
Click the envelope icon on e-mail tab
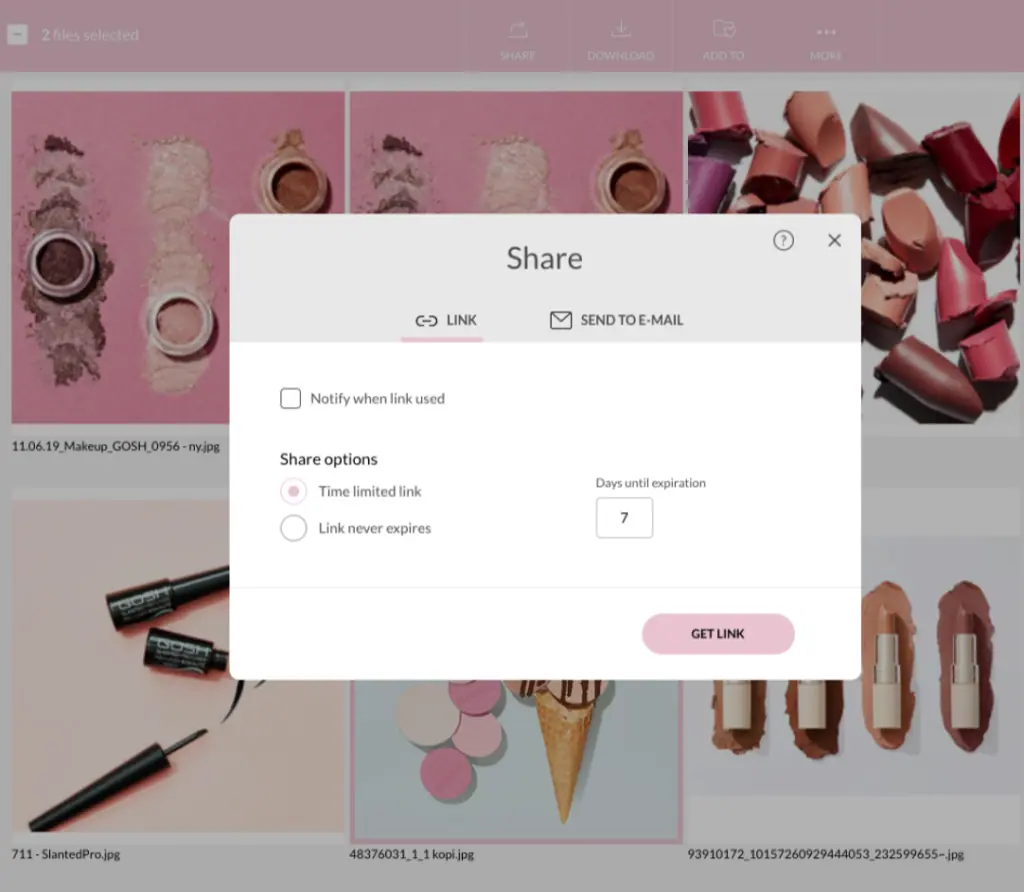[x=560, y=320]
